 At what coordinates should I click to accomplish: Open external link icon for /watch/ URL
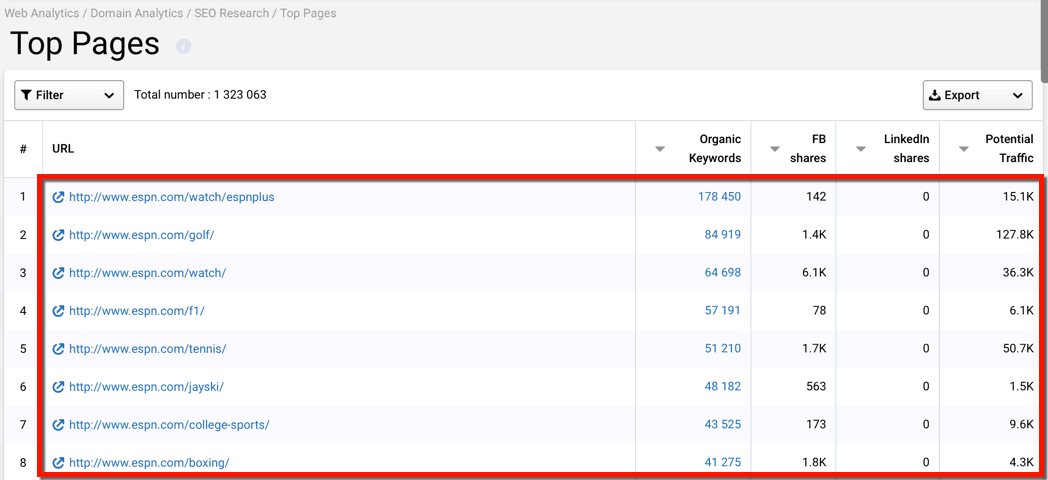pos(59,273)
